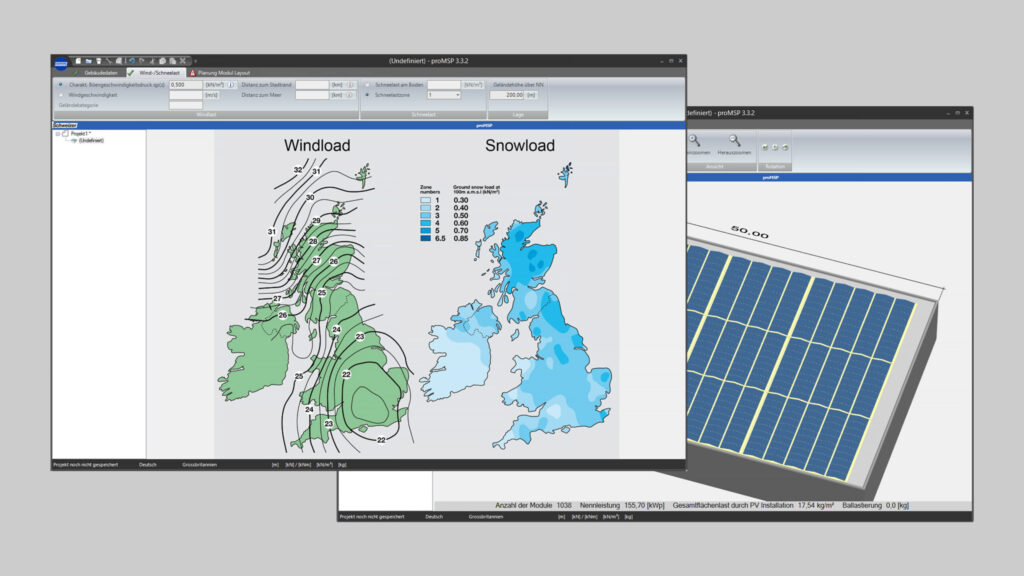Switch to the Gebäudedaten tab

(x=100, y=73)
